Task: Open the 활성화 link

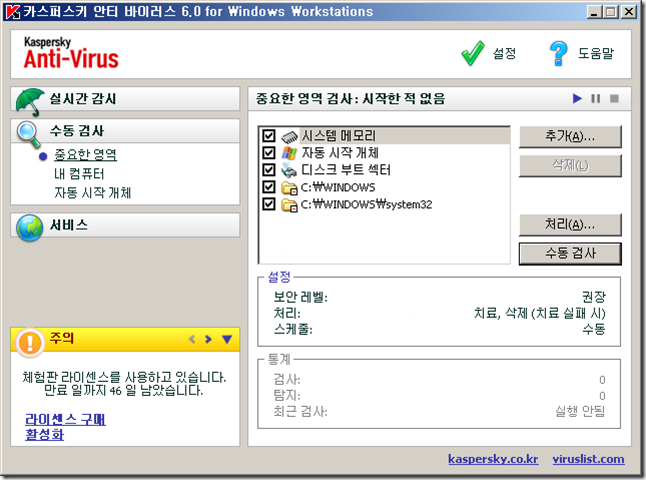Action: click(x=44, y=434)
